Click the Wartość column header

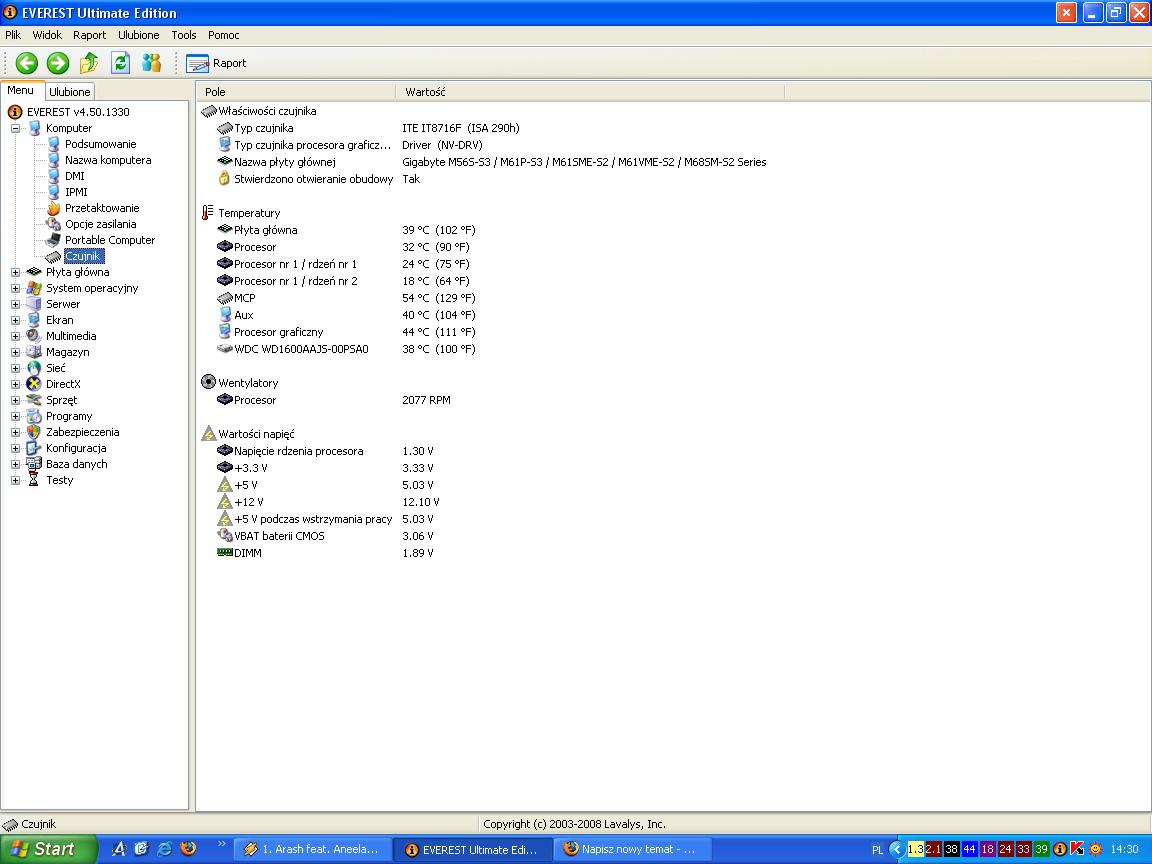(591, 92)
